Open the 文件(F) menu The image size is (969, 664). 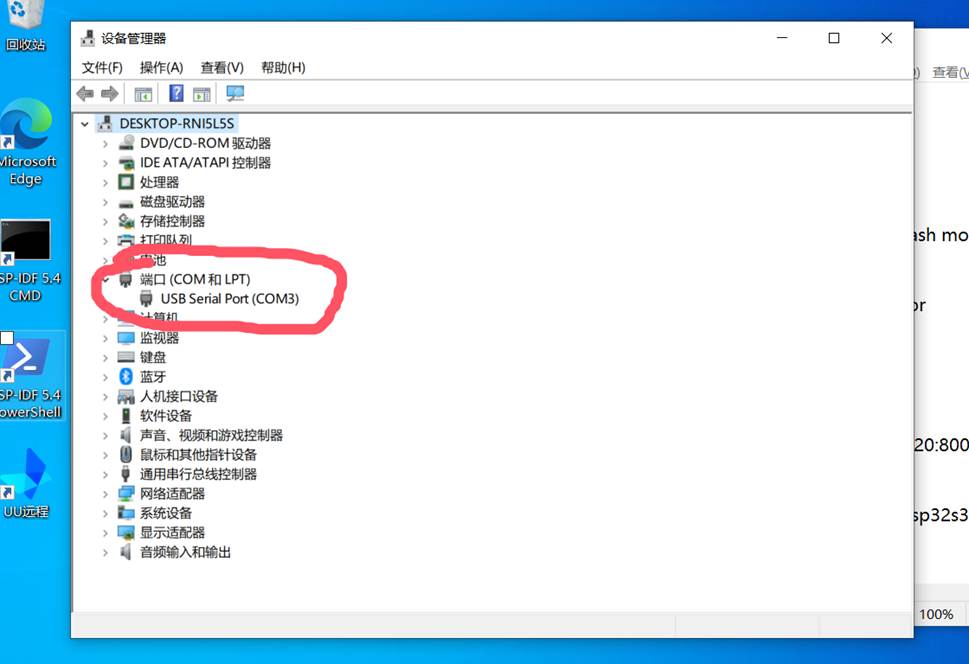102,67
